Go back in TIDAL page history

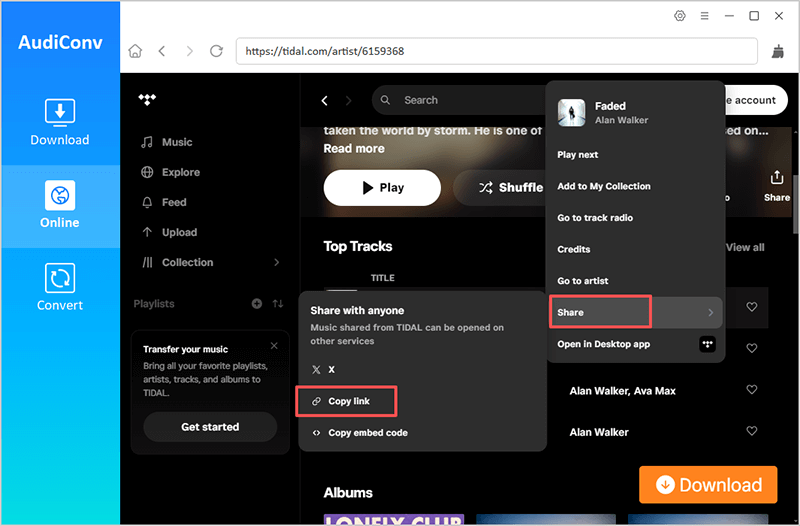click(x=324, y=101)
